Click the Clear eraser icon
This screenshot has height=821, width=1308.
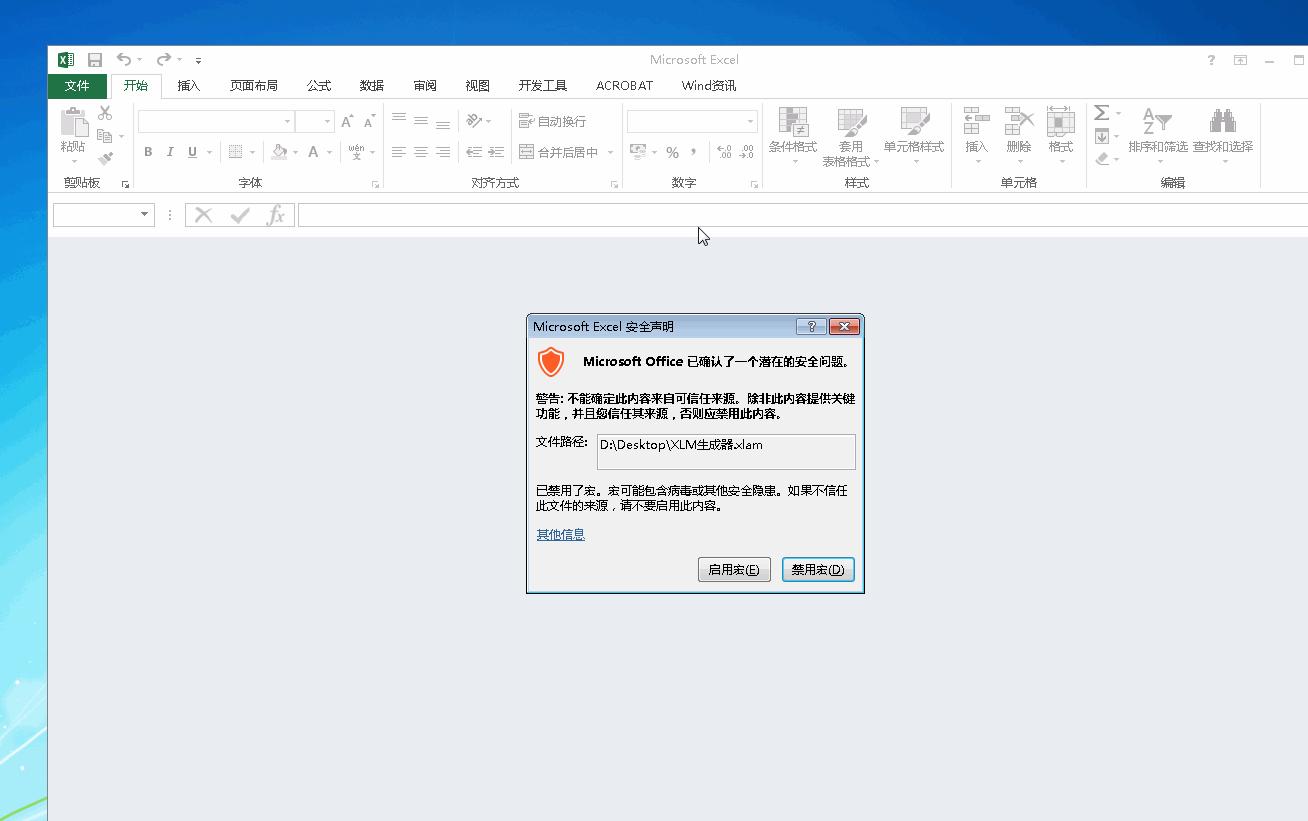click(x=1102, y=159)
